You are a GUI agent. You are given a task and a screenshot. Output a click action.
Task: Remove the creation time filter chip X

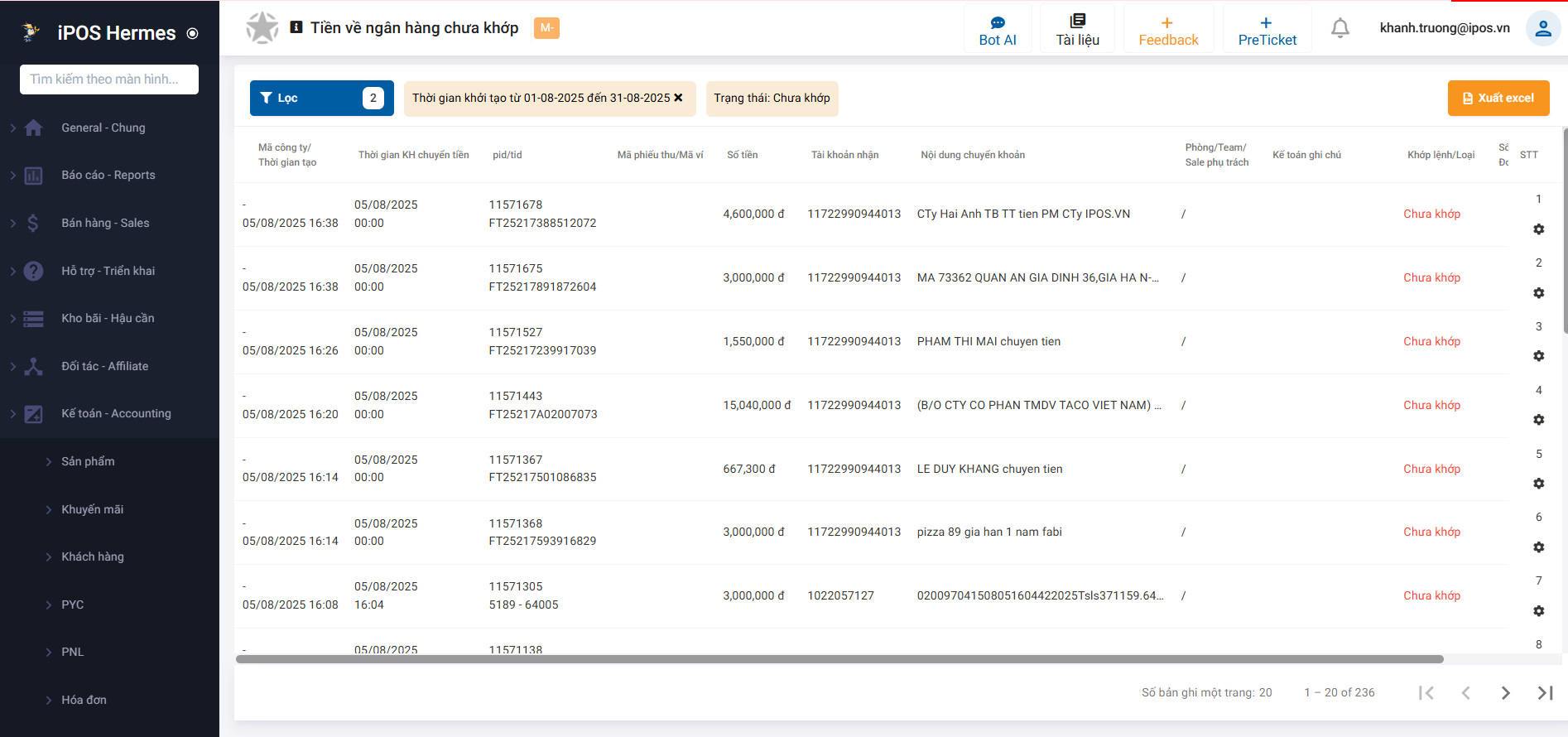click(679, 98)
